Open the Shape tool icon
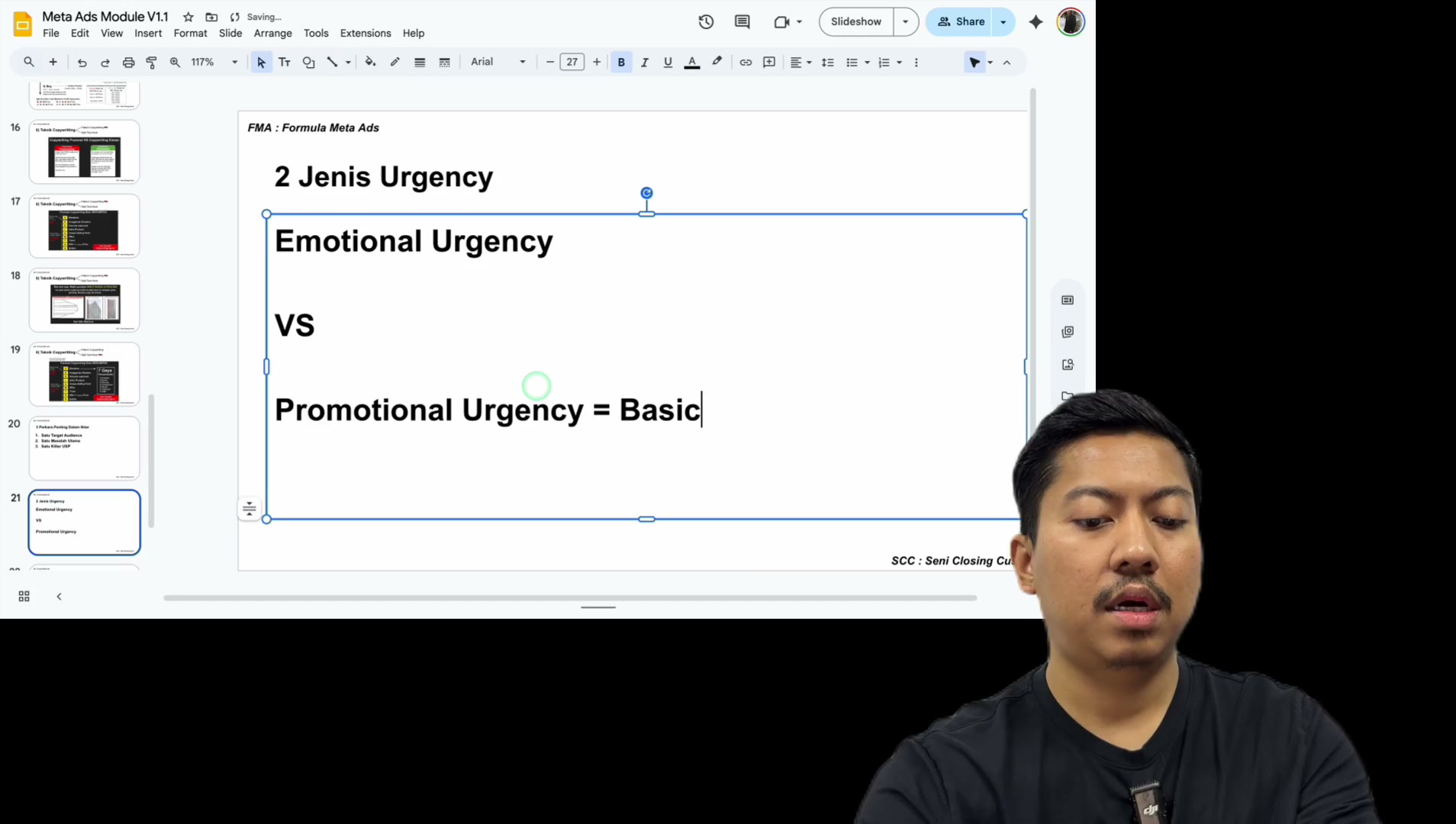This screenshot has height=824, width=1456. [308, 63]
